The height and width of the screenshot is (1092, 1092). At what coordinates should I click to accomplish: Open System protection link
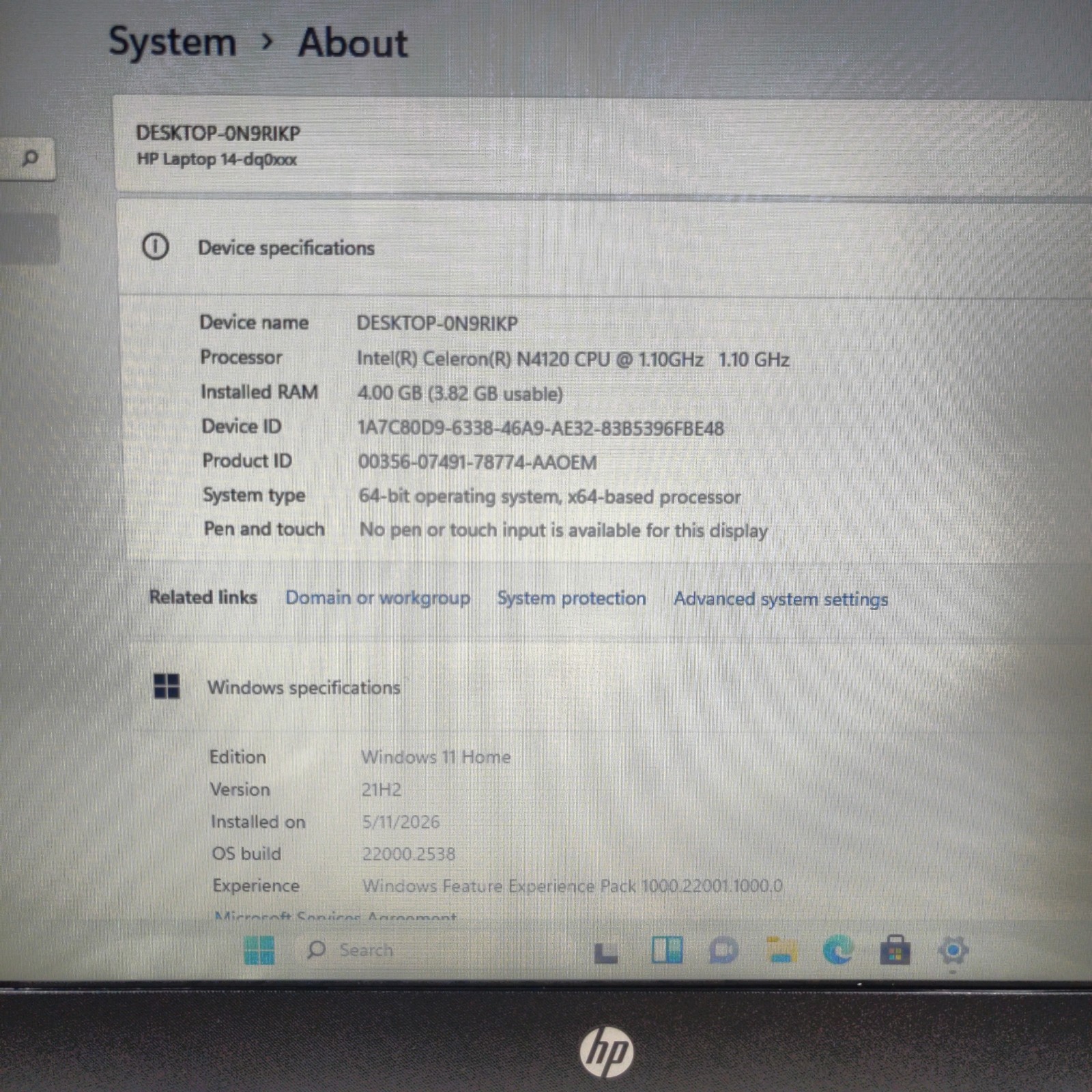click(571, 599)
